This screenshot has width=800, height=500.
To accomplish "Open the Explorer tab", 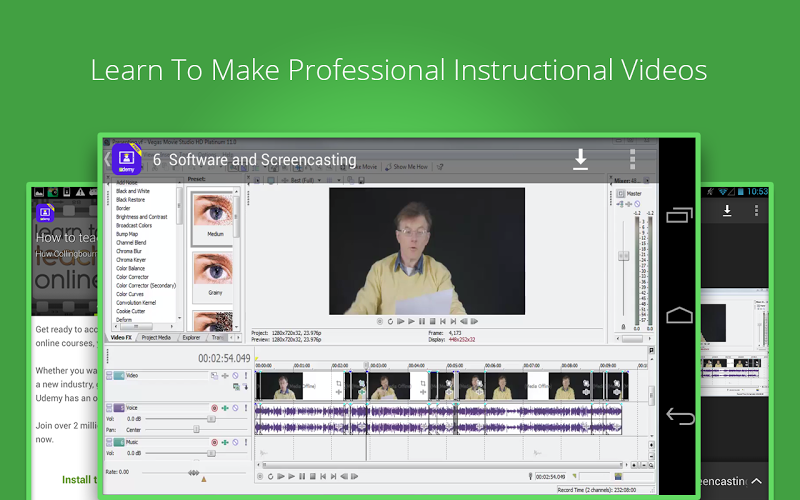I will [x=190, y=338].
